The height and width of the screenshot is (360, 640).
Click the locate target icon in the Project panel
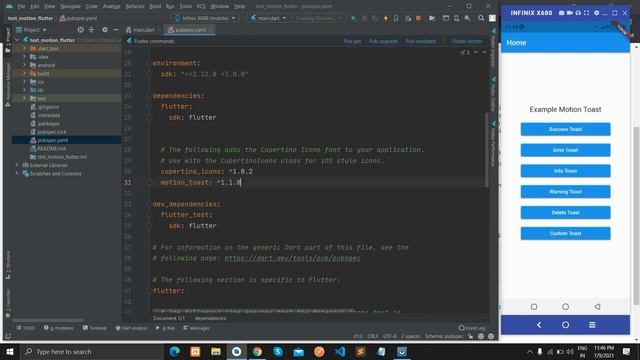coord(80,30)
